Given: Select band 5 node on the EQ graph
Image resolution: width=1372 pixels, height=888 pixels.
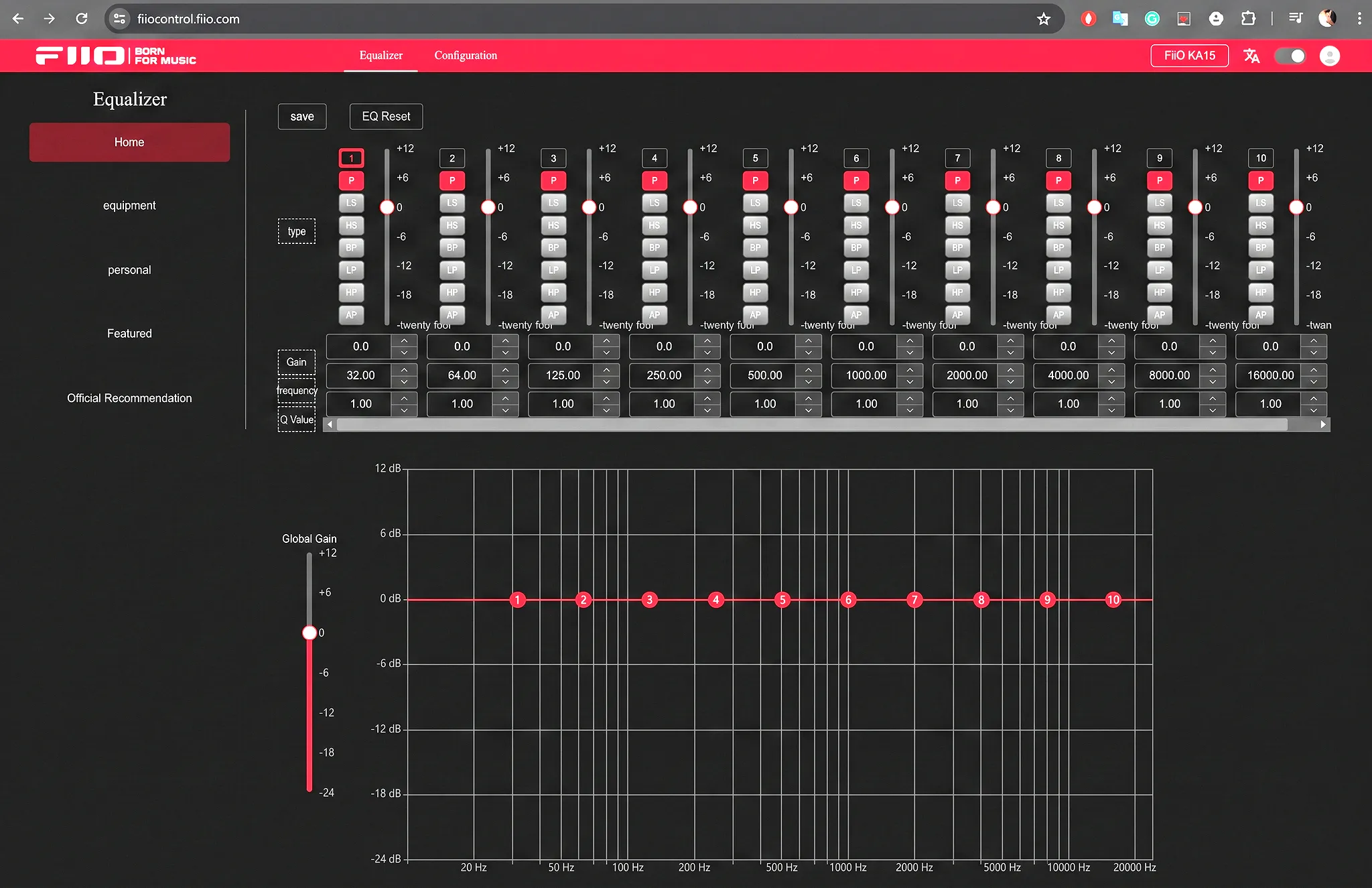Looking at the screenshot, I should click(782, 600).
